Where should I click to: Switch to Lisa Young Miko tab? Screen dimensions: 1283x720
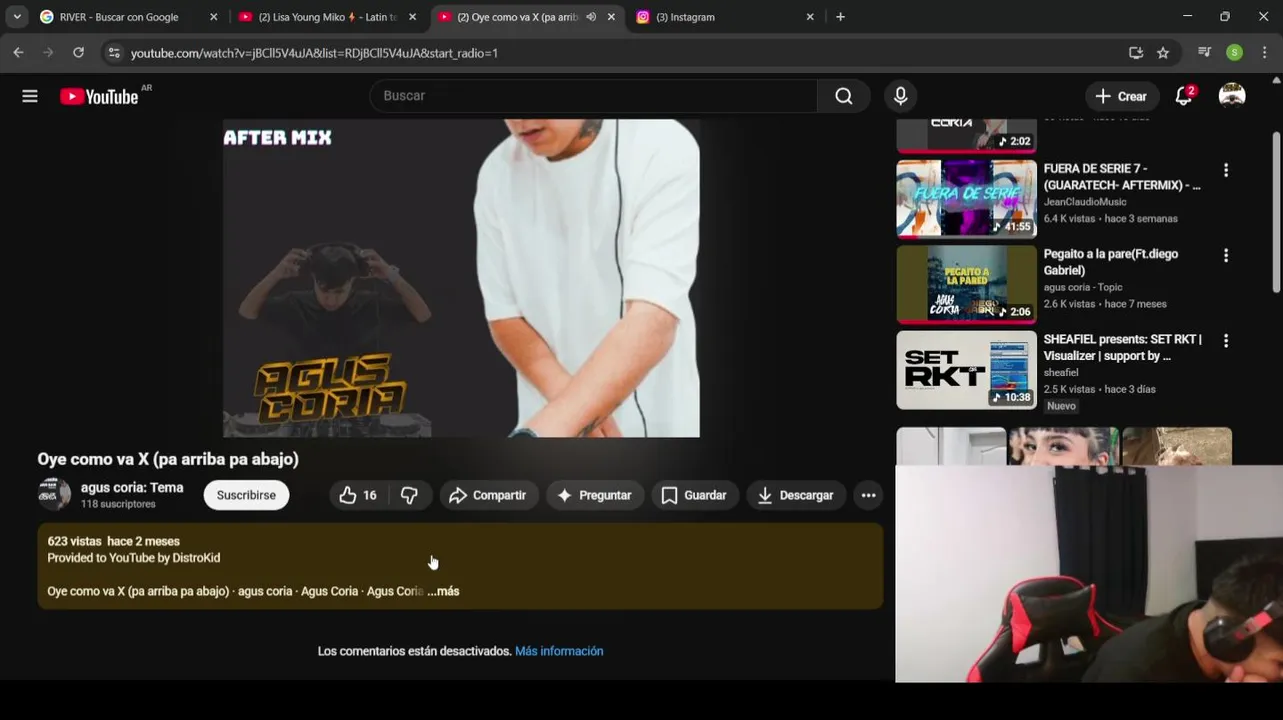coord(327,17)
